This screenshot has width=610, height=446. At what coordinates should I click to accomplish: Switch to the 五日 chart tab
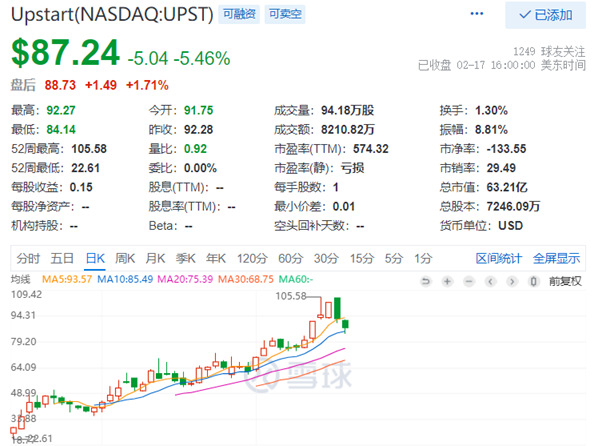tap(62, 258)
